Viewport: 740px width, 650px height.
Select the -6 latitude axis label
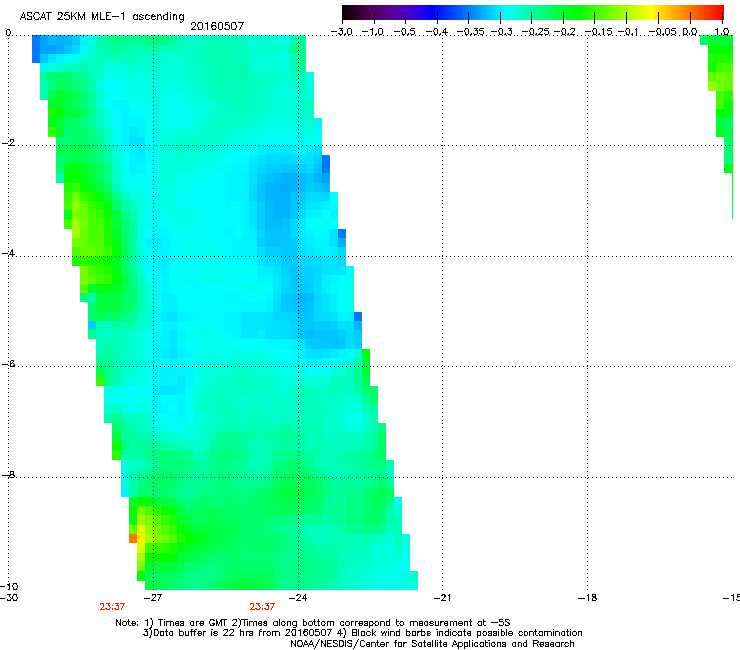pyautogui.click(x=8, y=364)
